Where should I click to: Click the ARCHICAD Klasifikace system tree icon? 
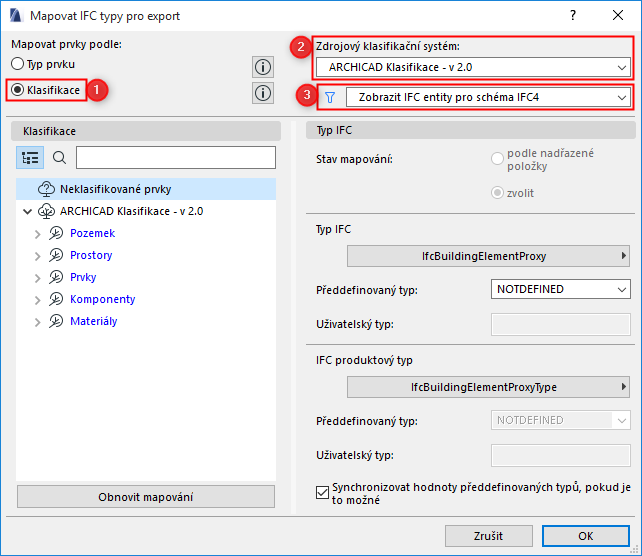(46, 211)
